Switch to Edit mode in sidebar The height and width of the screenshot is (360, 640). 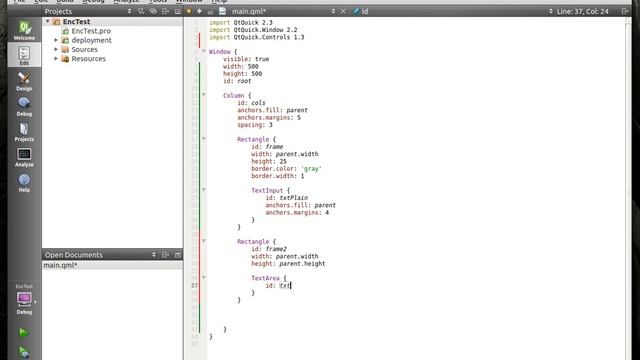24,55
